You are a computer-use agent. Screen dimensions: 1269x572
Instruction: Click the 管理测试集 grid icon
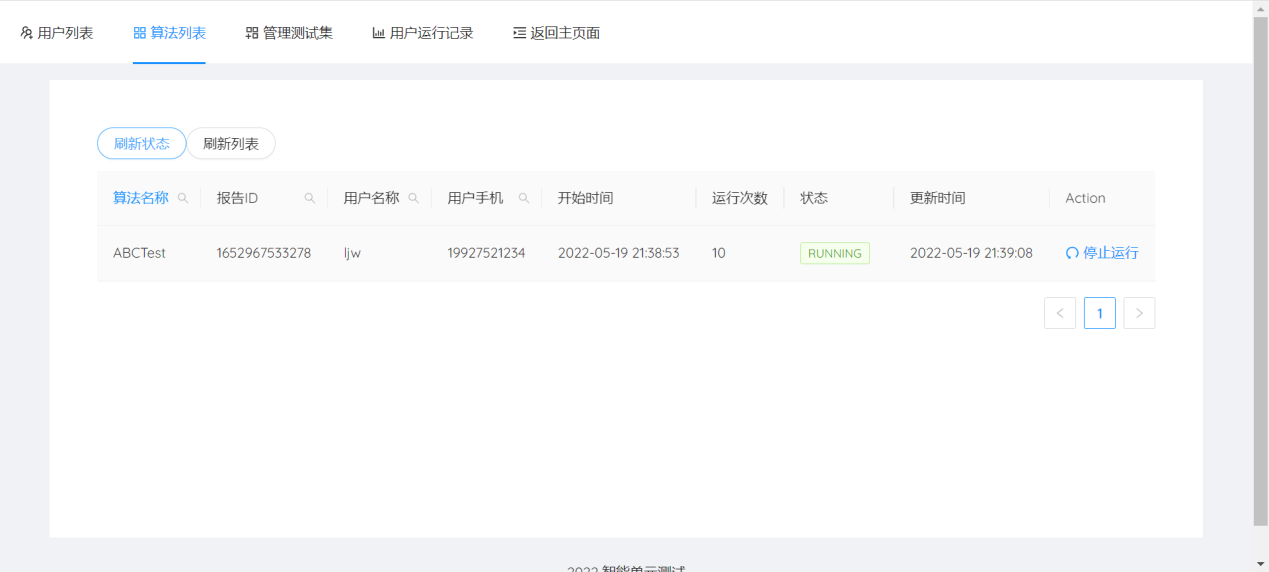point(252,33)
